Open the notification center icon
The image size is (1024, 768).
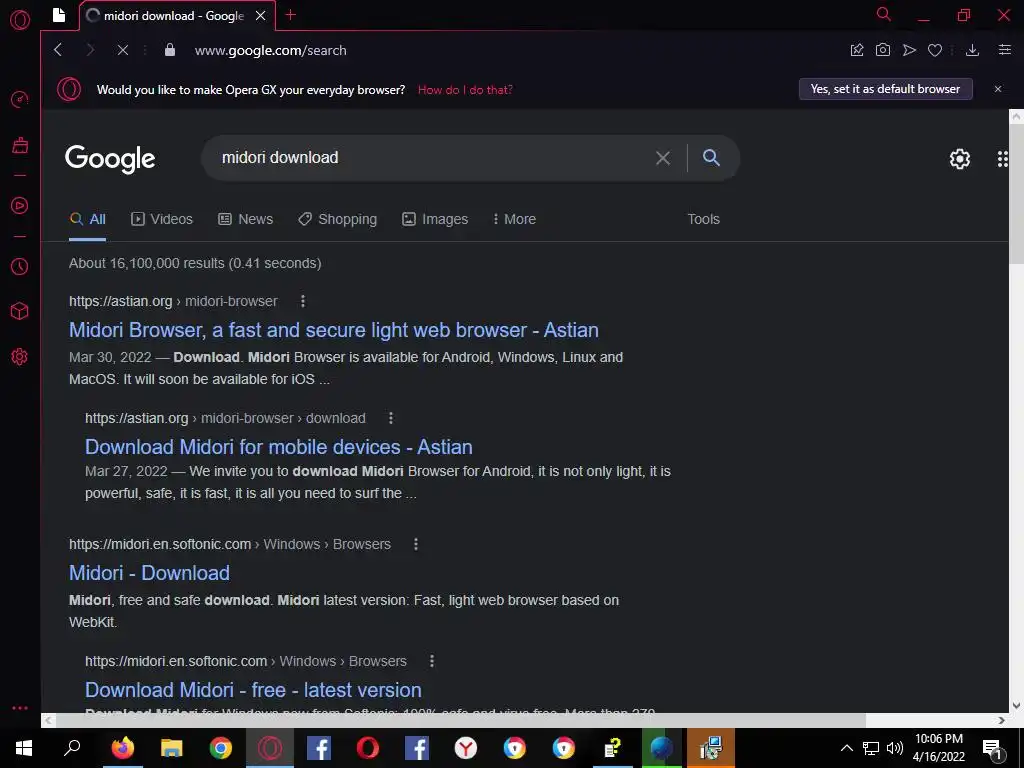click(993, 750)
